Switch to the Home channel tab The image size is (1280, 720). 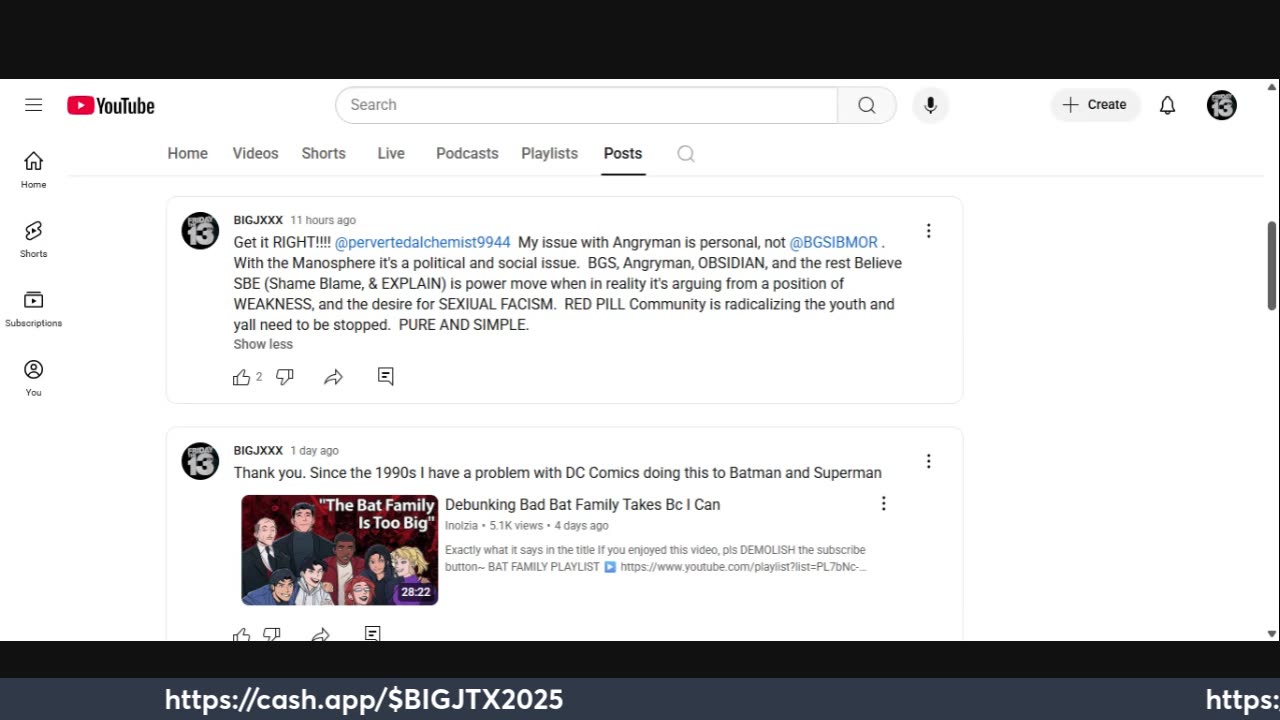(x=188, y=154)
